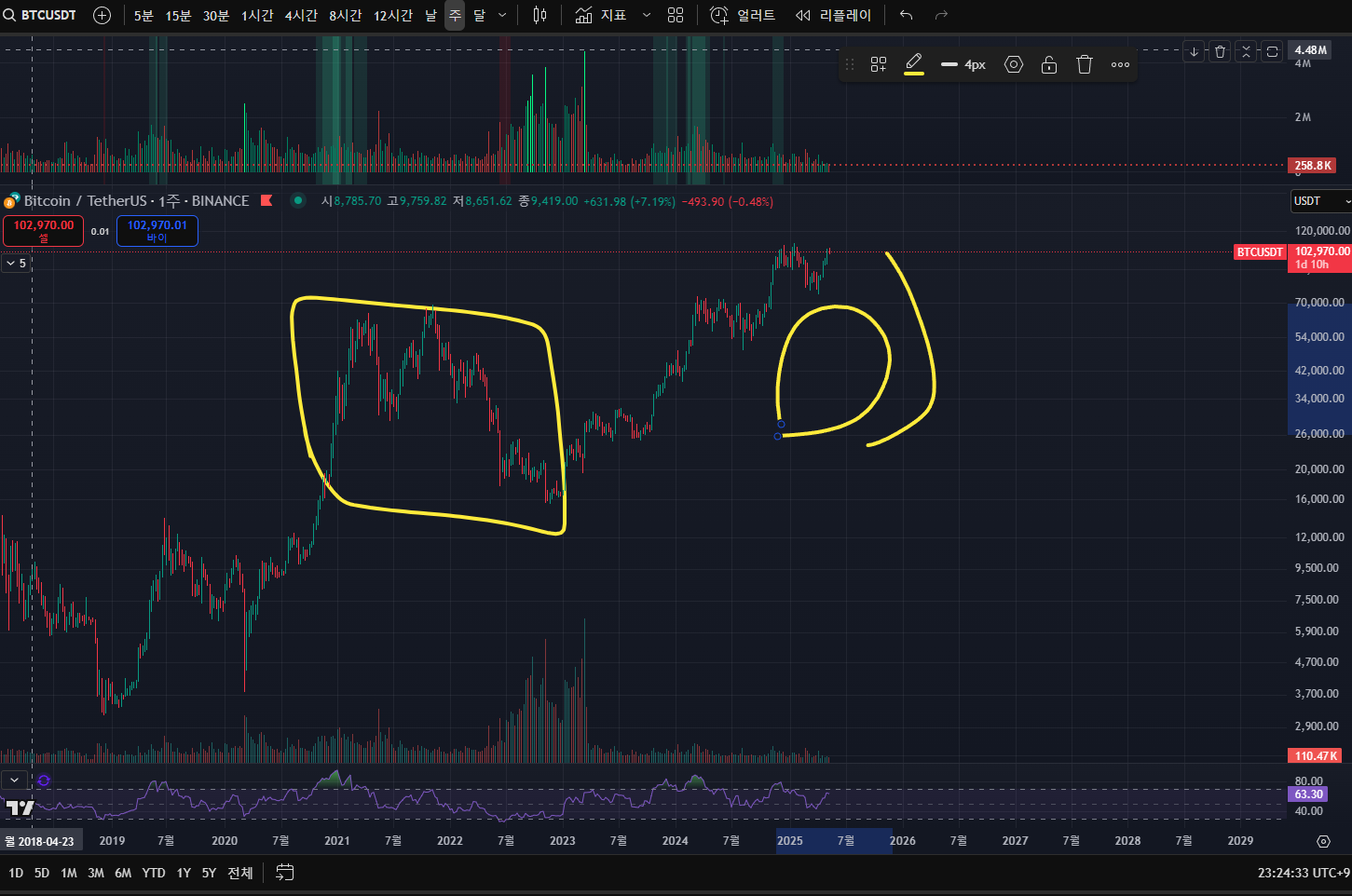Viewport: 1352px width, 896px height.
Task: Open drawing settings hexagon icon
Action: (x=1014, y=64)
